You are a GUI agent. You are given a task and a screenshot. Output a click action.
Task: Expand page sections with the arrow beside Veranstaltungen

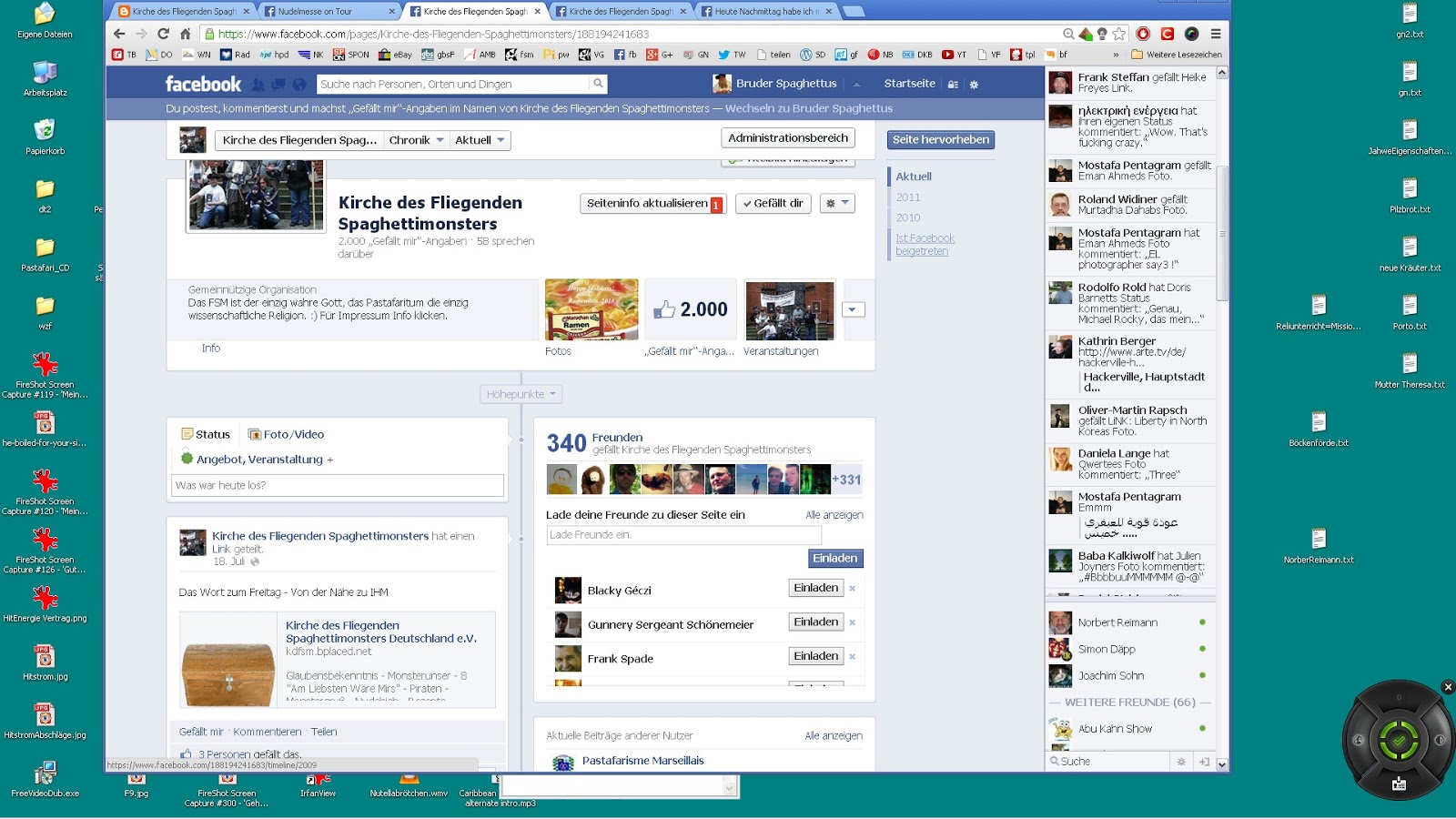(853, 309)
